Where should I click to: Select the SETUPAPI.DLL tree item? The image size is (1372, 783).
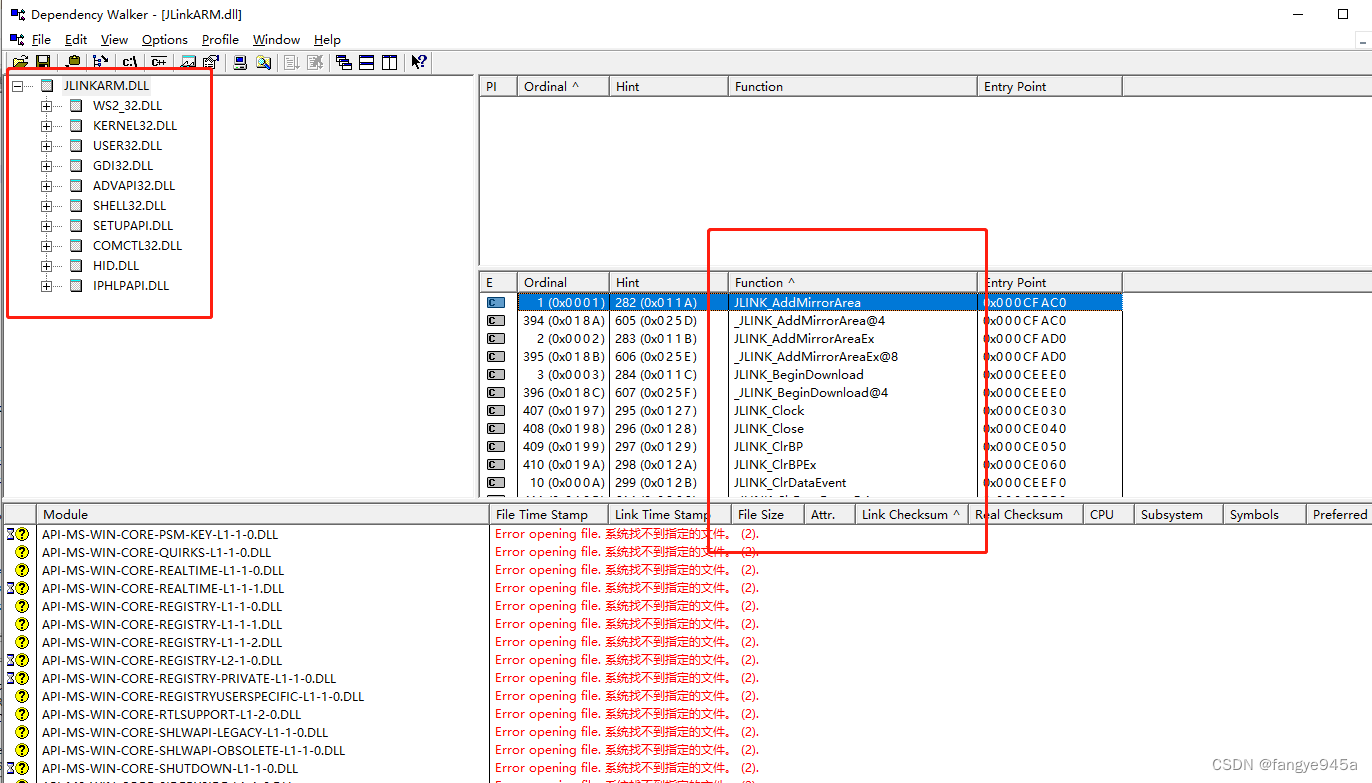133,226
